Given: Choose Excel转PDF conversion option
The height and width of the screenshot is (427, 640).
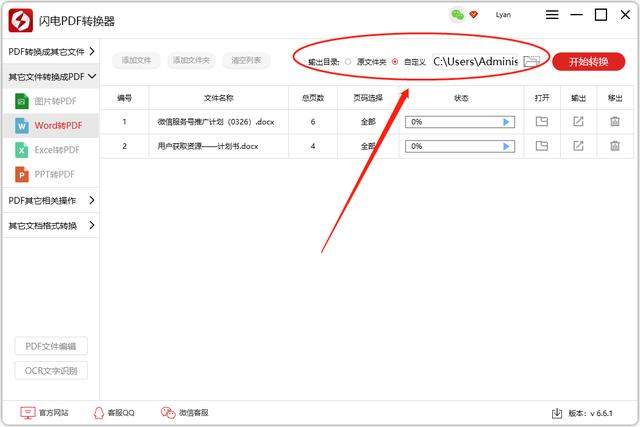Looking at the screenshot, I should tap(57, 150).
